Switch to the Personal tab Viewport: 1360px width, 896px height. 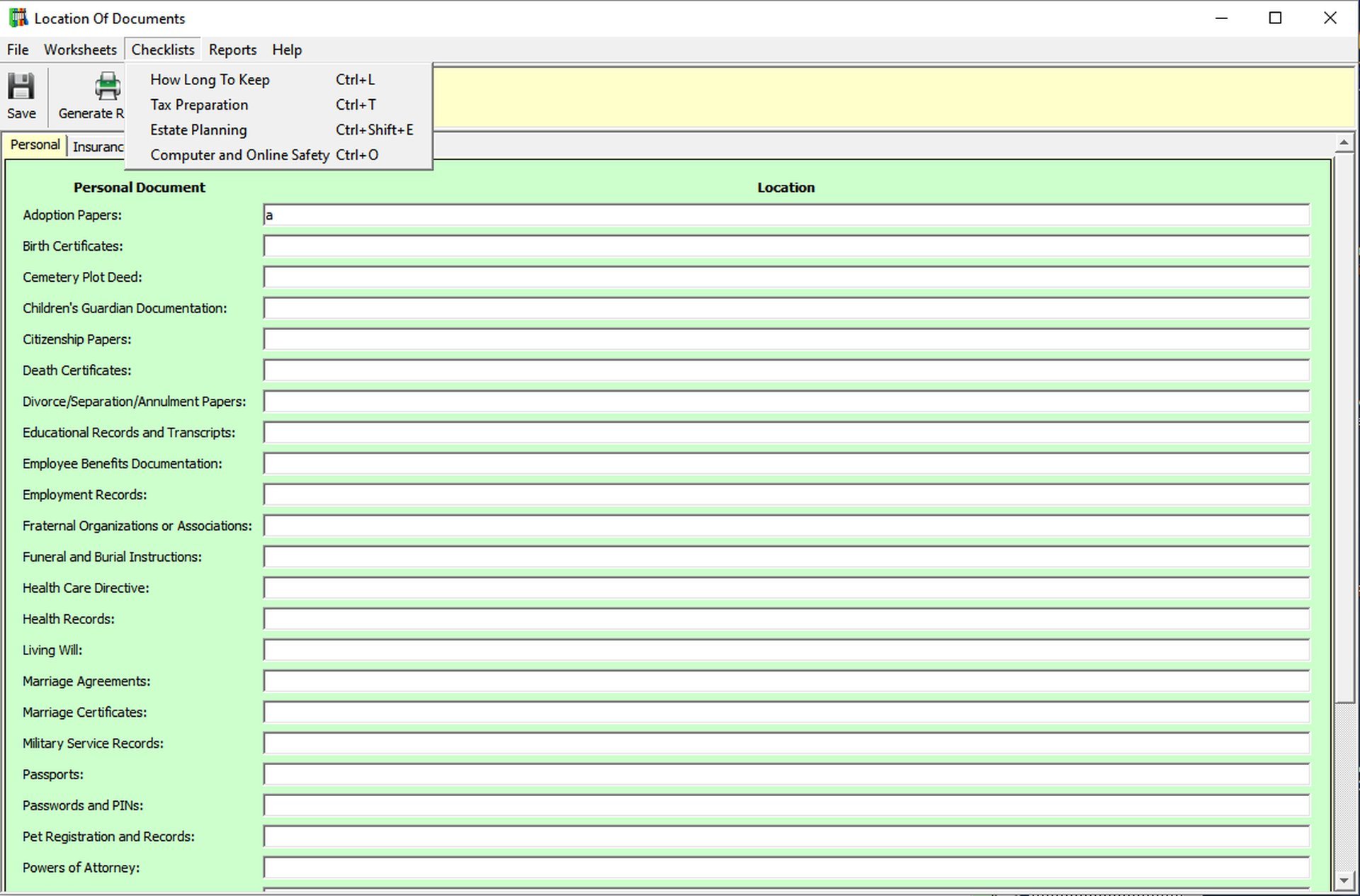coord(35,144)
